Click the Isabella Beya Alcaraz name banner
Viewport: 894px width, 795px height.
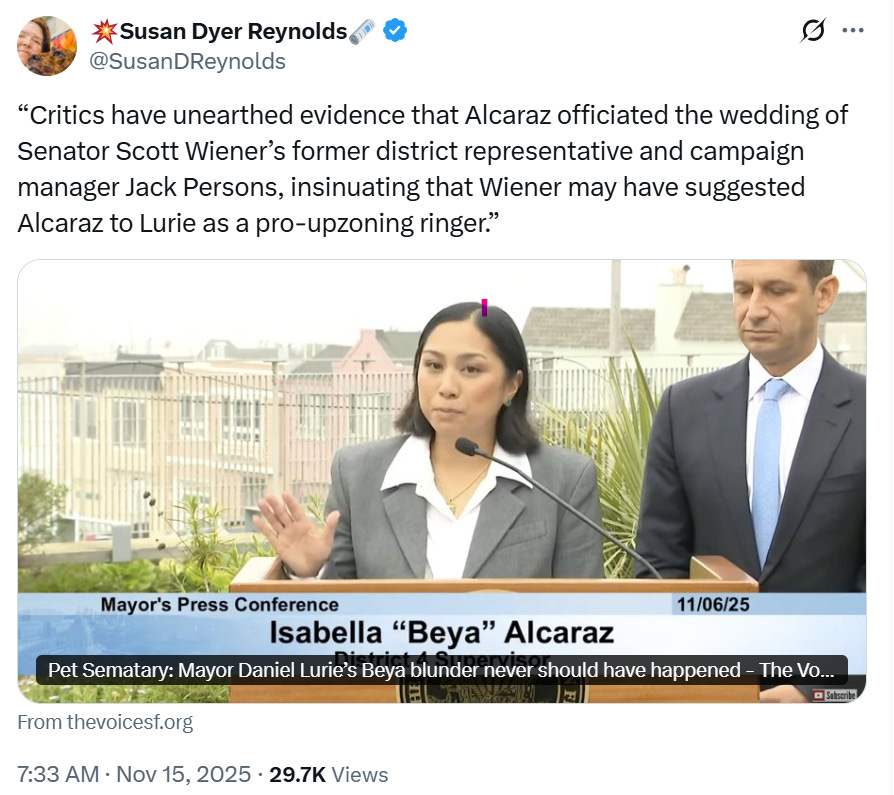[x=442, y=632]
